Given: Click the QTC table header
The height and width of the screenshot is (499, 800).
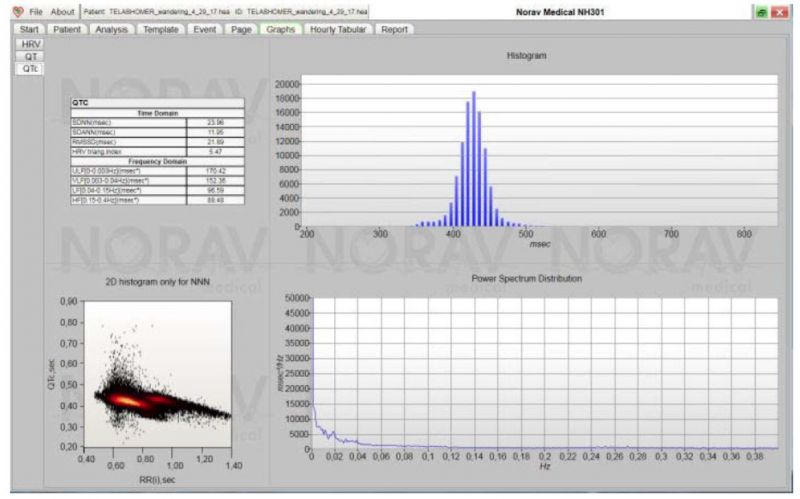Looking at the screenshot, I should click(x=157, y=103).
